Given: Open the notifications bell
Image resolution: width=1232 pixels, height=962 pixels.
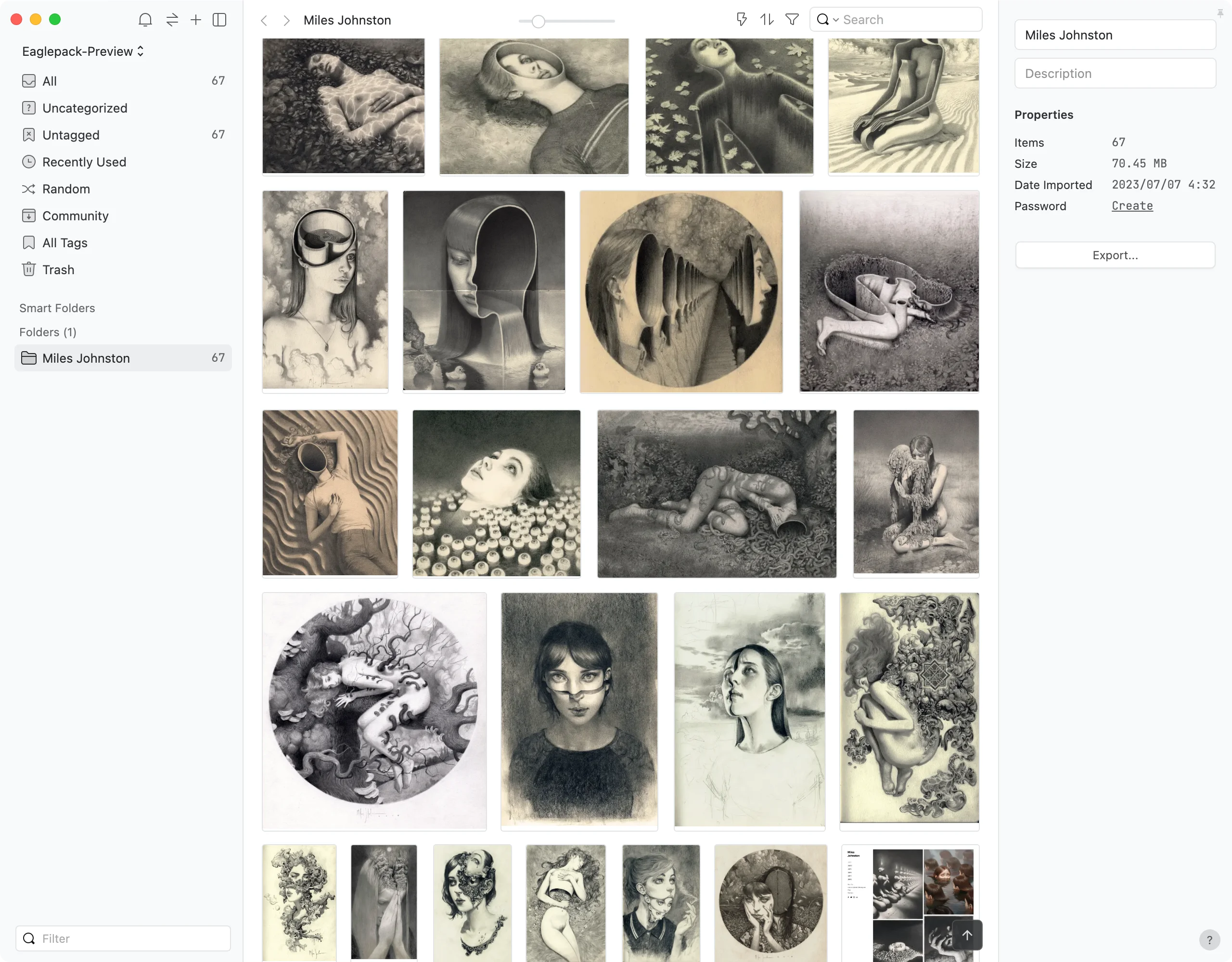Looking at the screenshot, I should (145, 20).
